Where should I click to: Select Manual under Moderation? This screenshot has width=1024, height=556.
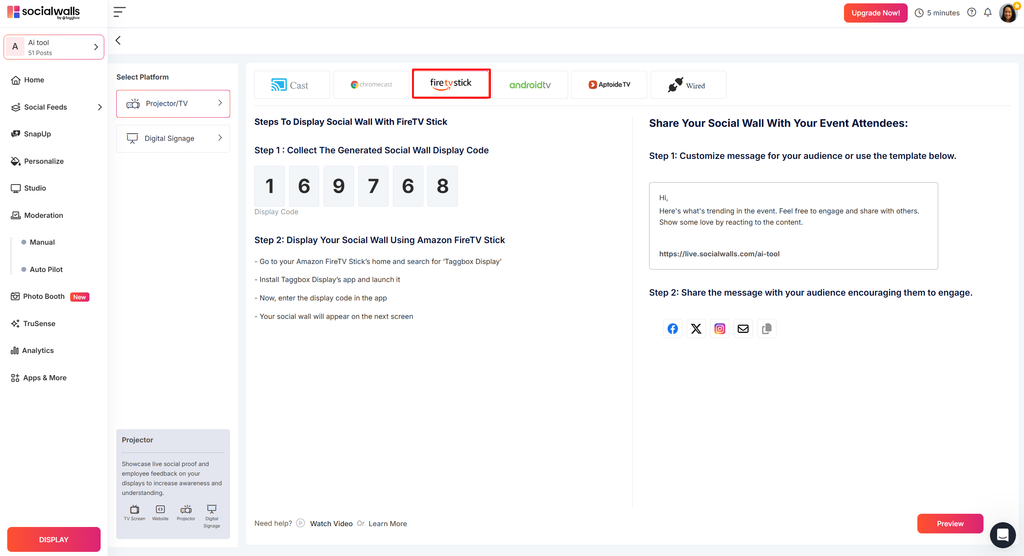[42, 242]
